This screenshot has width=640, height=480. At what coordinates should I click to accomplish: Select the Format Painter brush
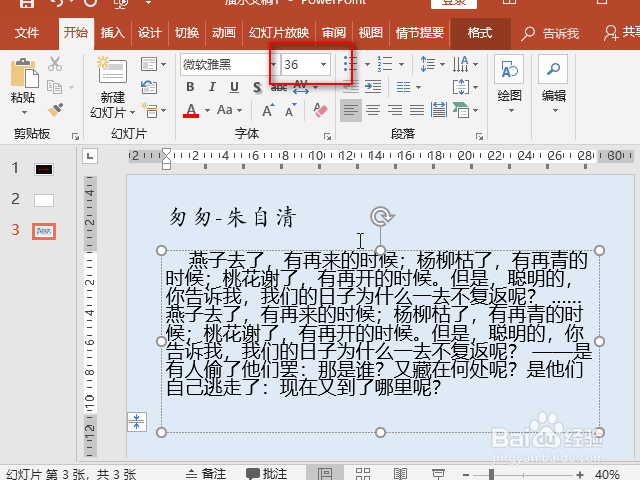coord(55,110)
